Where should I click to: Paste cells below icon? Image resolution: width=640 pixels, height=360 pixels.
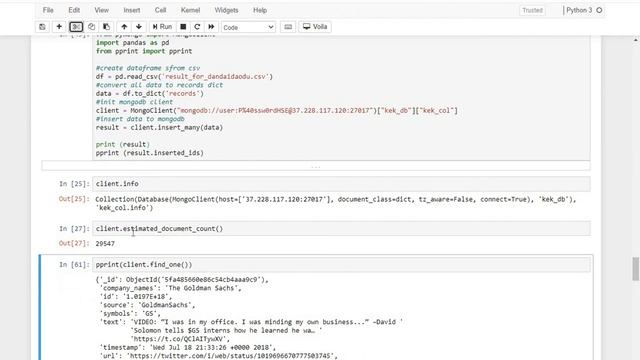click(x=107, y=27)
